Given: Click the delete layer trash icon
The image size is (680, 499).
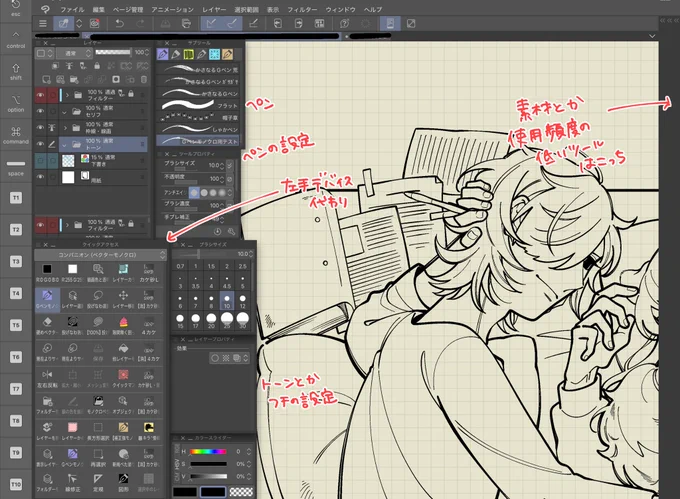Looking at the screenshot, I should [x=144, y=79].
